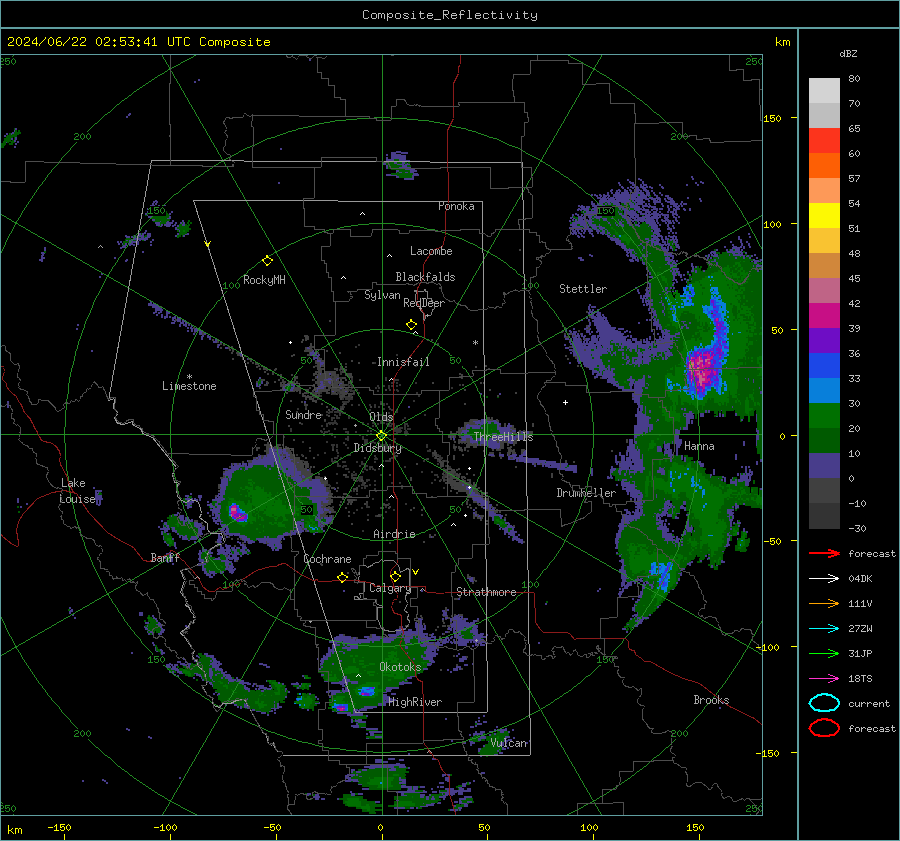The image size is (900, 841).
Task: Select the bright yellow 54-51 dBZ swatch
Action: [x=824, y=216]
